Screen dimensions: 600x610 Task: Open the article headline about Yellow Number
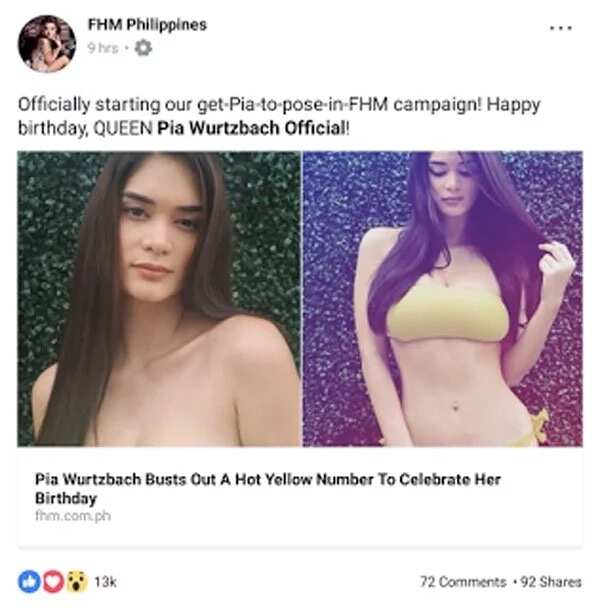pyautogui.click(x=268, y=489)
